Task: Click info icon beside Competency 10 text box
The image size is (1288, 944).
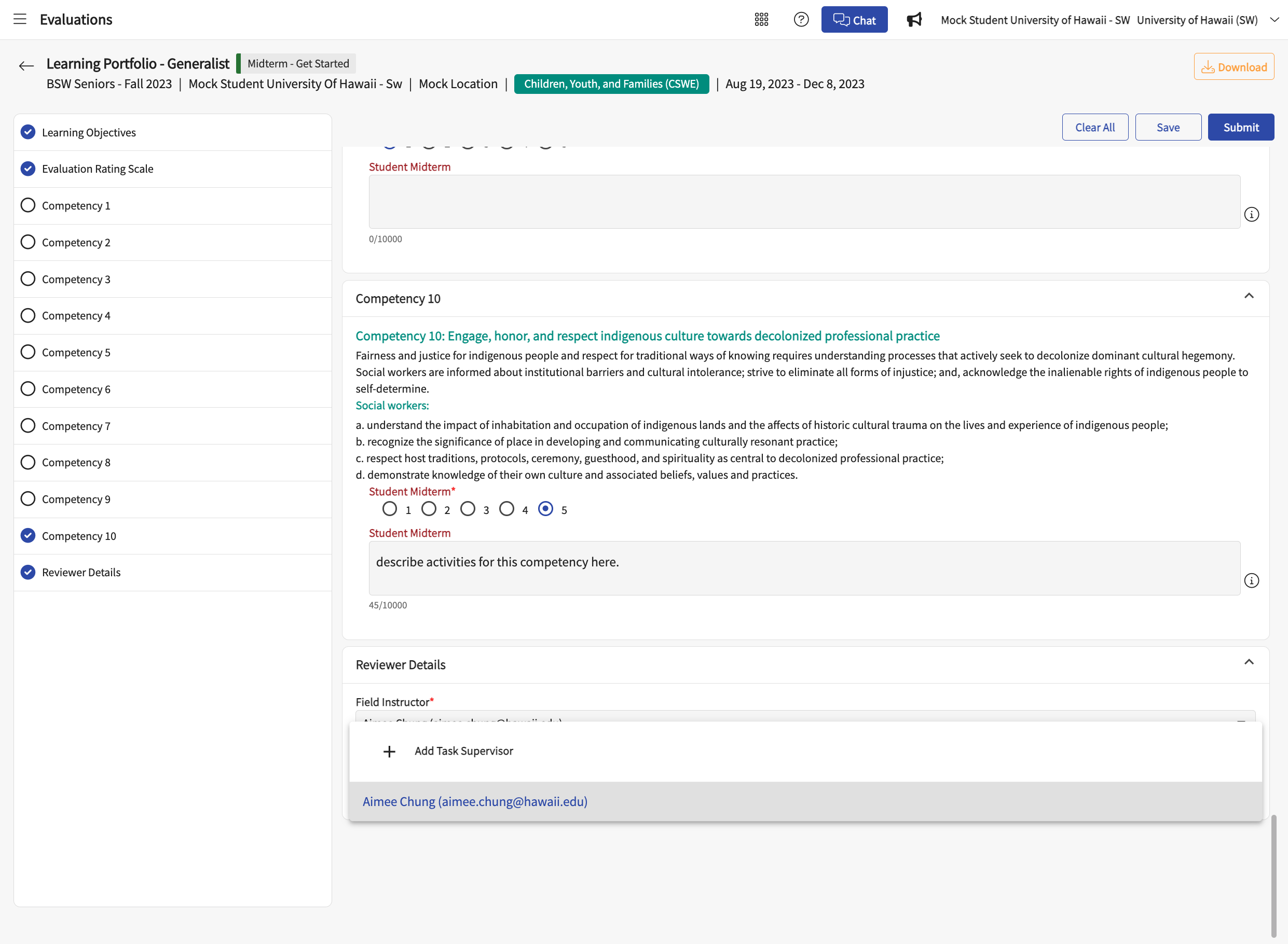Action: 1251,580
